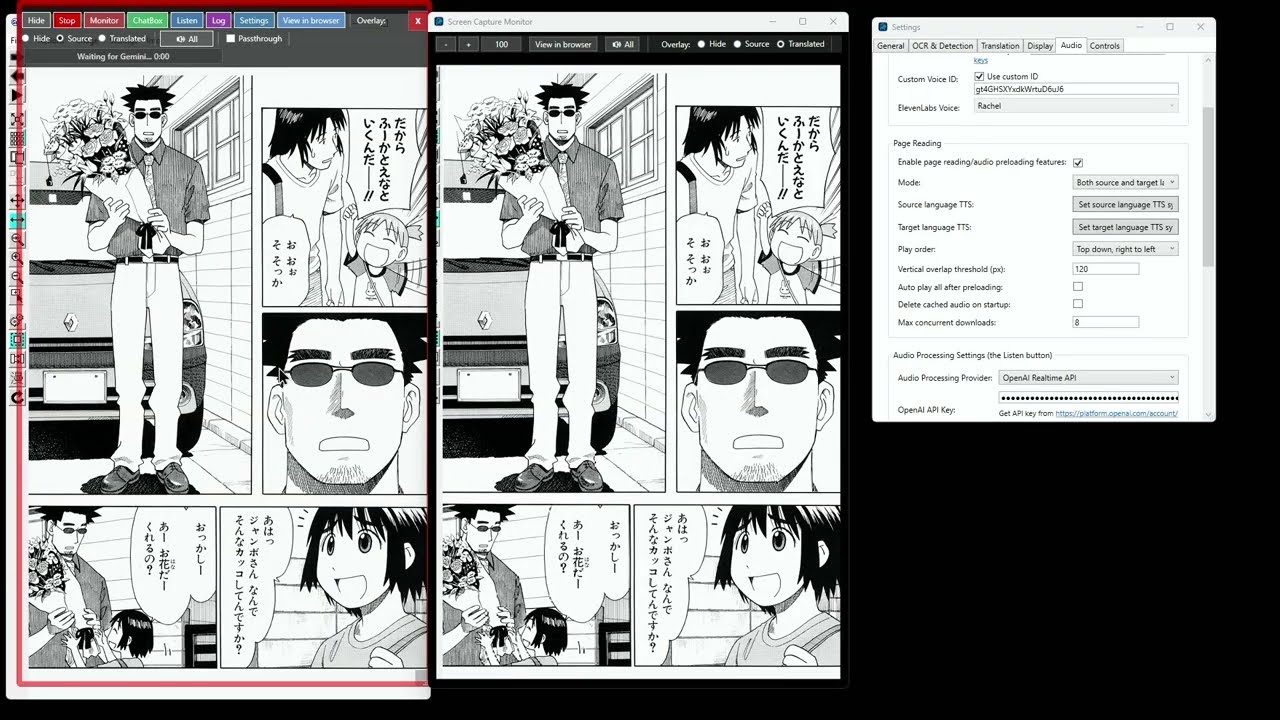Close the overlay toolbar with red X
The width and height of the screenshot is (1280, 720).
pyautogui.click(x=418, y=20)
